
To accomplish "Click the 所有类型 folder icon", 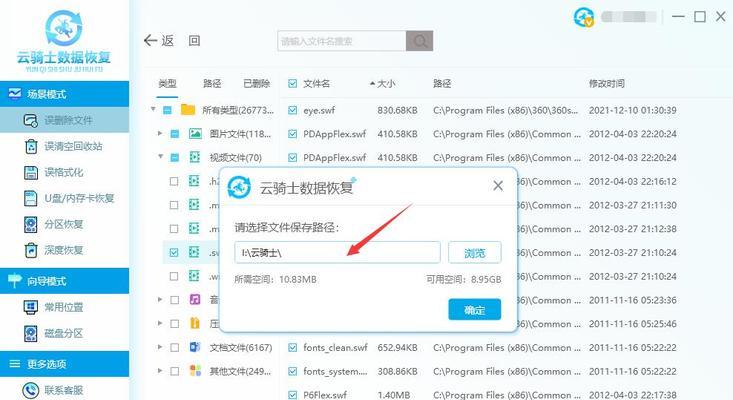I will pyautogui.click(x=188, y=110).
